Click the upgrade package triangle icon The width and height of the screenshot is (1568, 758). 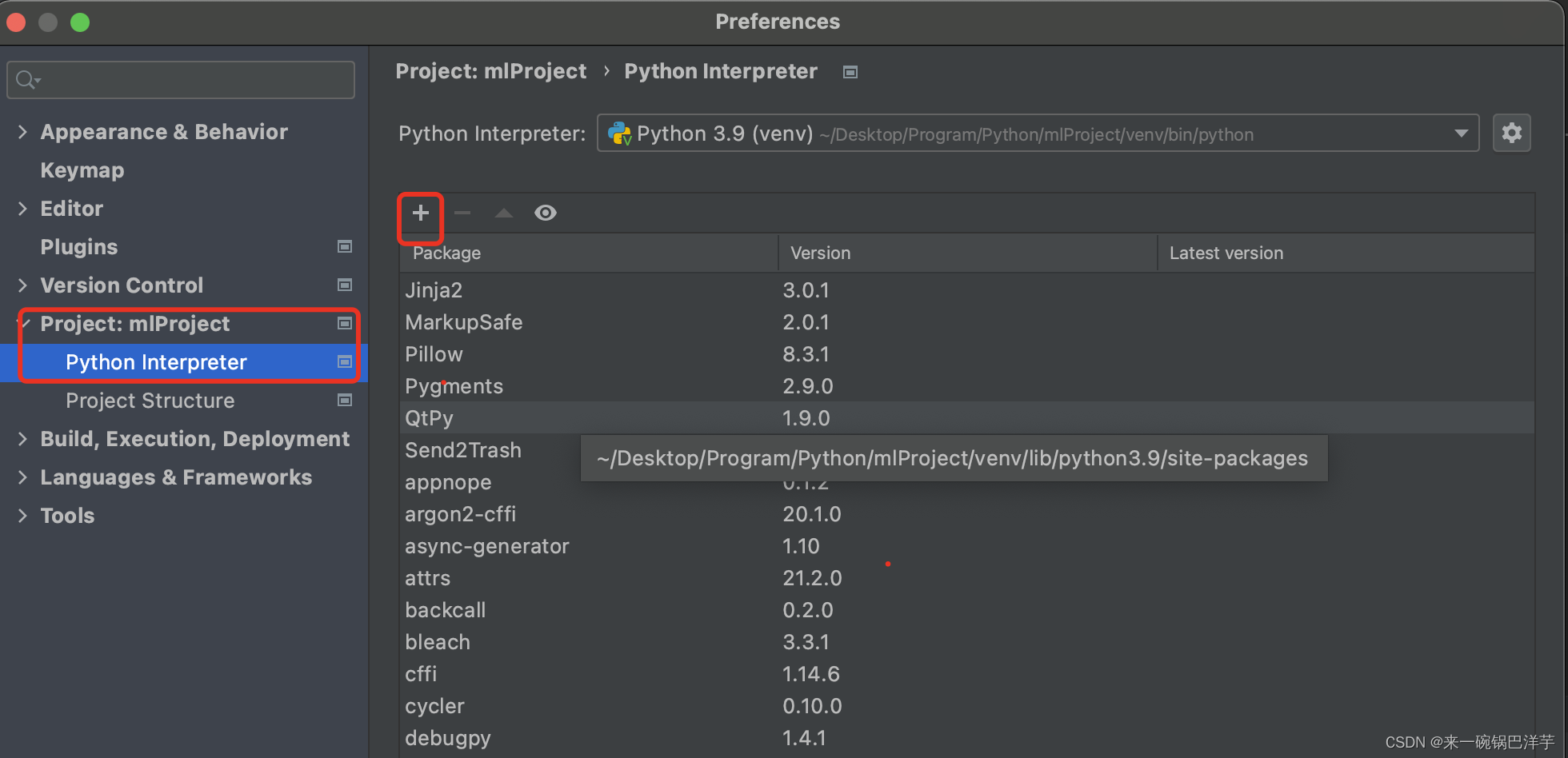click(x=503, y=213)
